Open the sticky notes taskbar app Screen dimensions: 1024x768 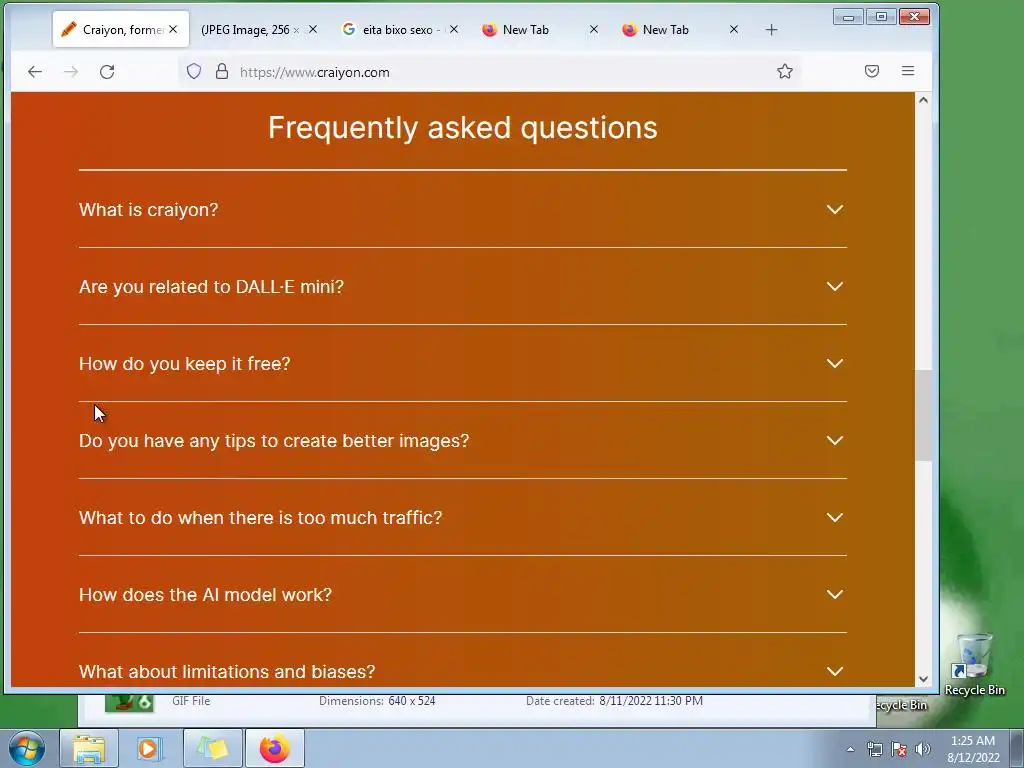pos(212,748)
